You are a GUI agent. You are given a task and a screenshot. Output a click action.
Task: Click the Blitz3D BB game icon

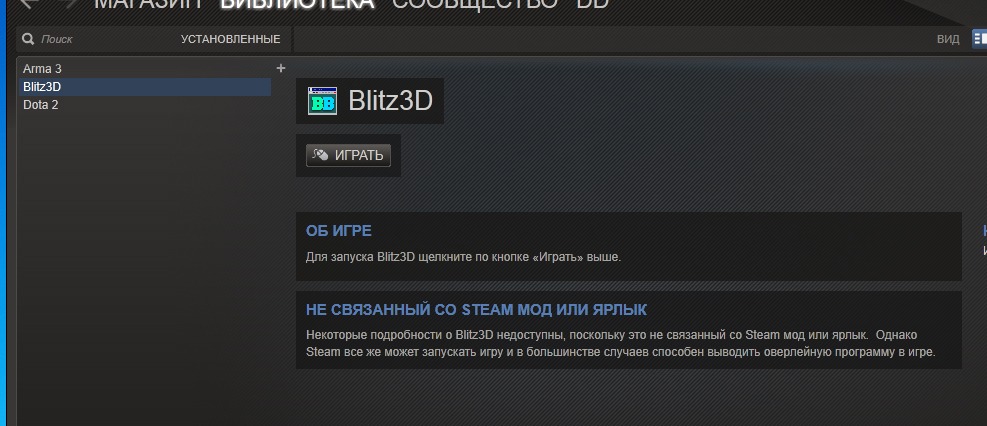coord(322,101)
